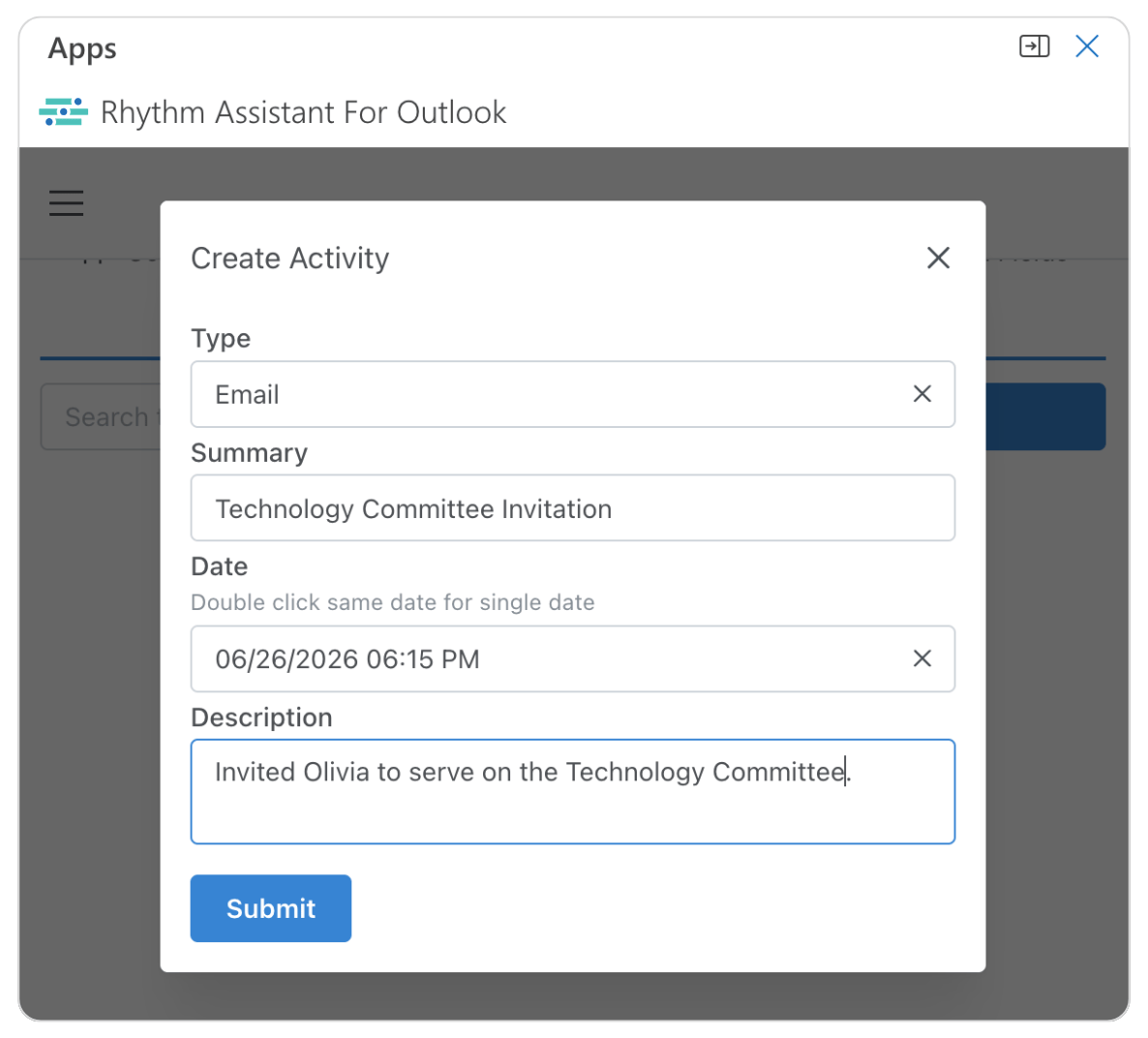
Task: Select the Create Activity heading
Action: [x=290, y=258]
